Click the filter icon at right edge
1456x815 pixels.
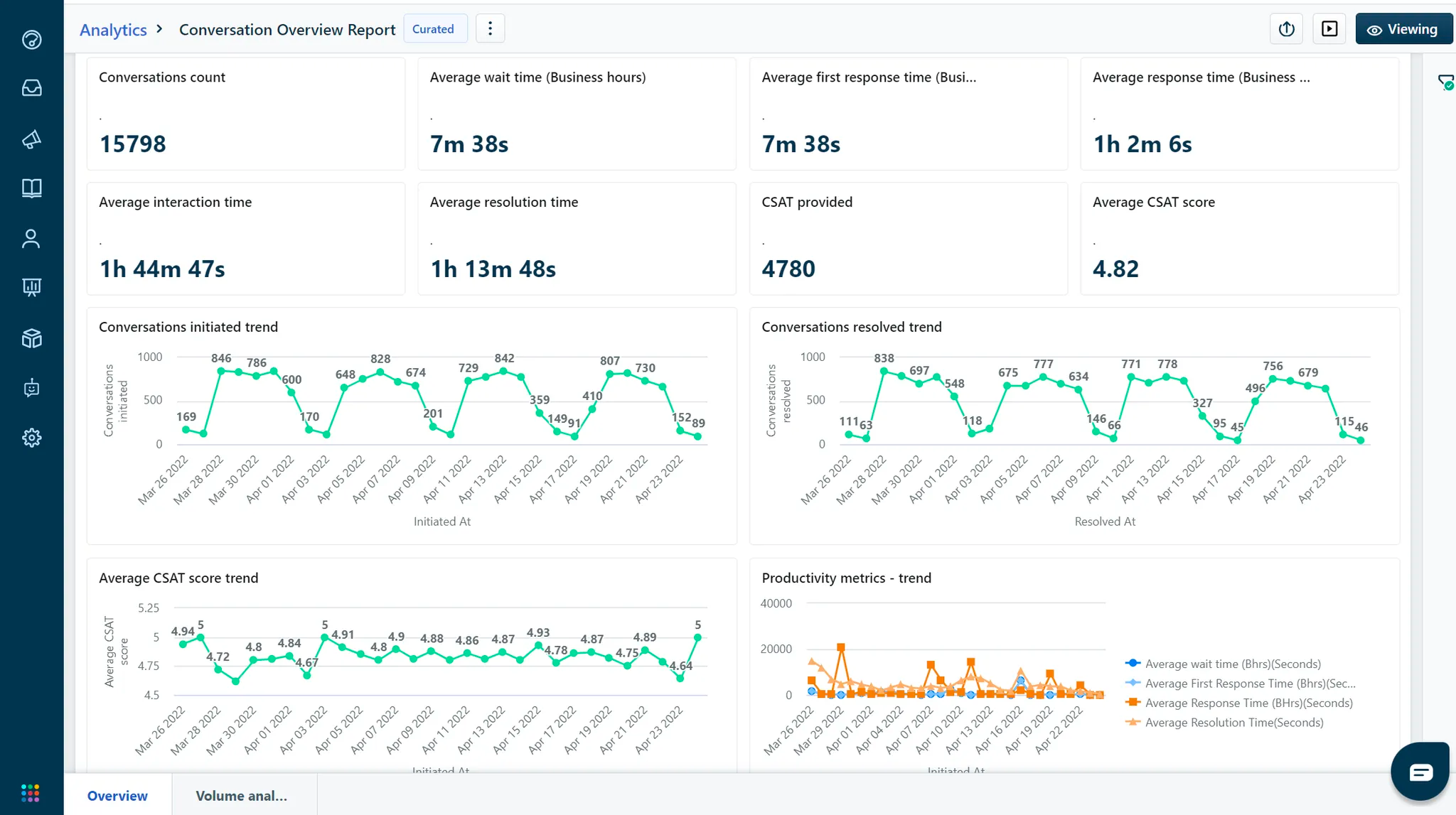coord(1445,82)
